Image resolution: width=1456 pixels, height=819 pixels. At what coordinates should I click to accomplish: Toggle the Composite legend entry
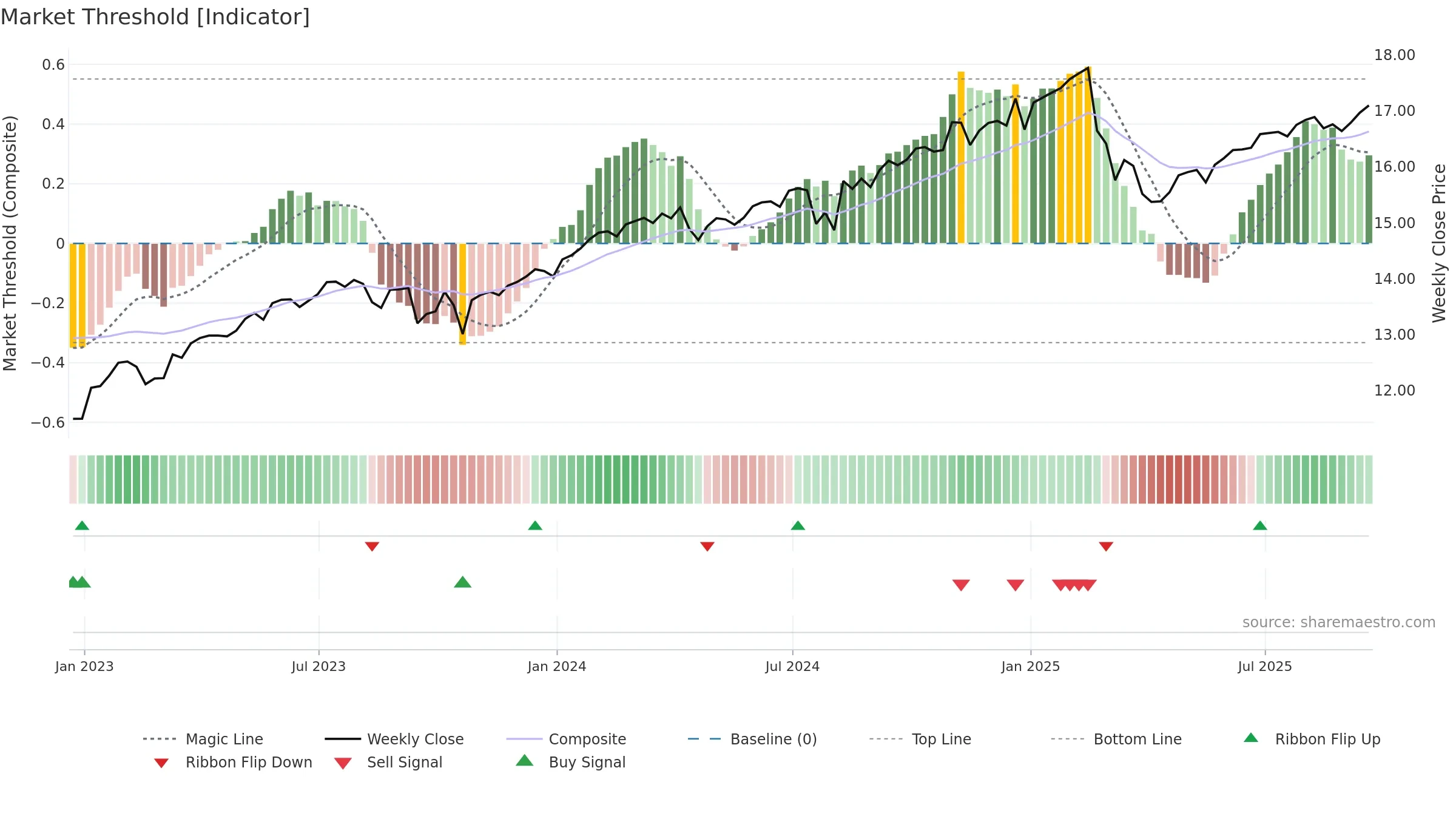tap(566, 739)
